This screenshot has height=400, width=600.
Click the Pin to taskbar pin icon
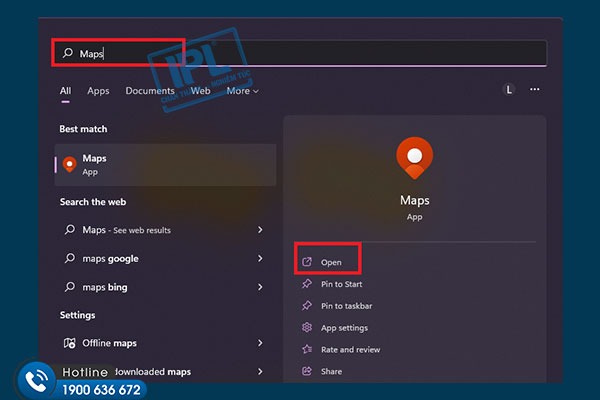pyautogui.click(x=307, y=306)
